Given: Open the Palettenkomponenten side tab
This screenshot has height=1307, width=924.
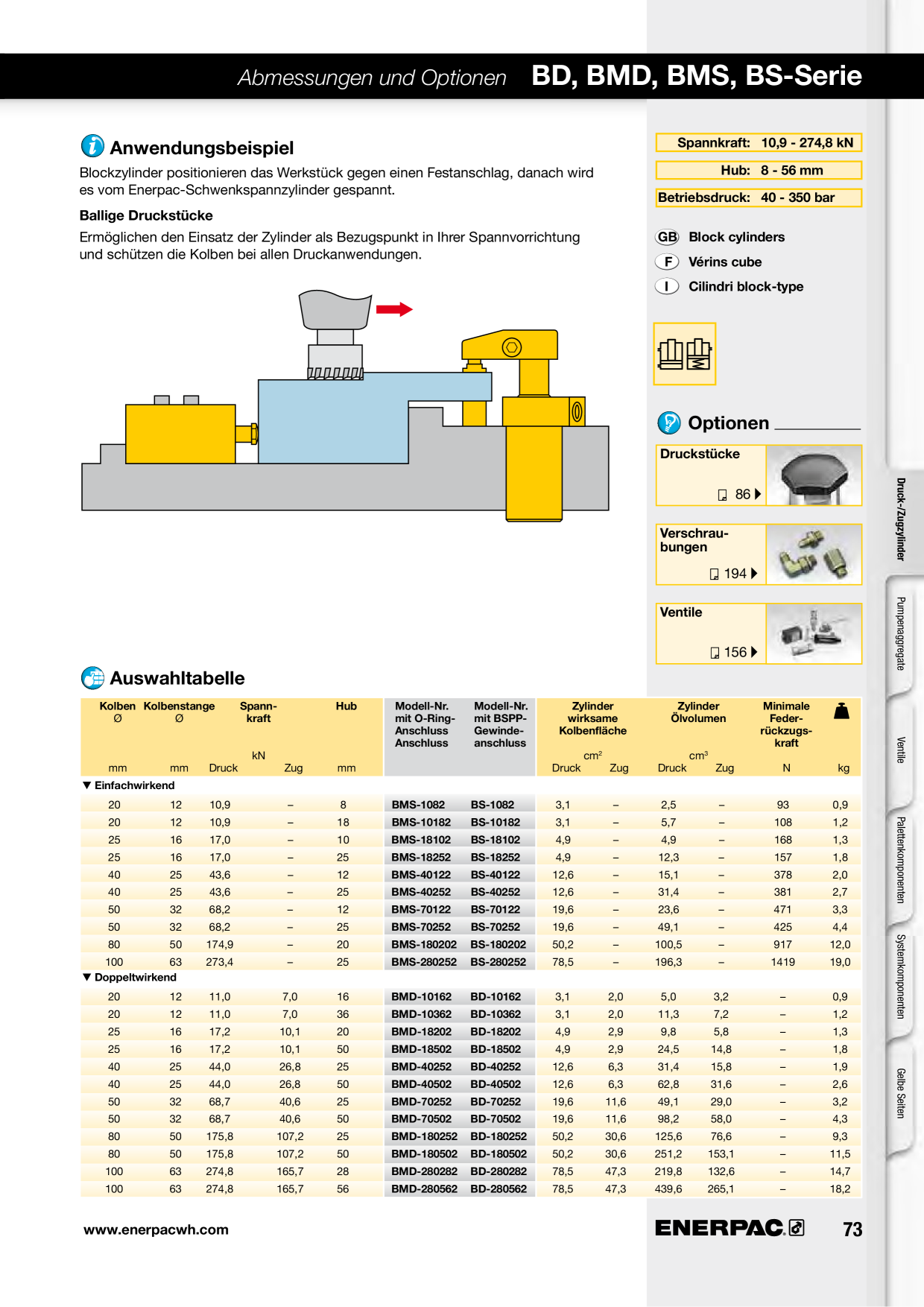Looking at the screenshot, I should 901,861.
